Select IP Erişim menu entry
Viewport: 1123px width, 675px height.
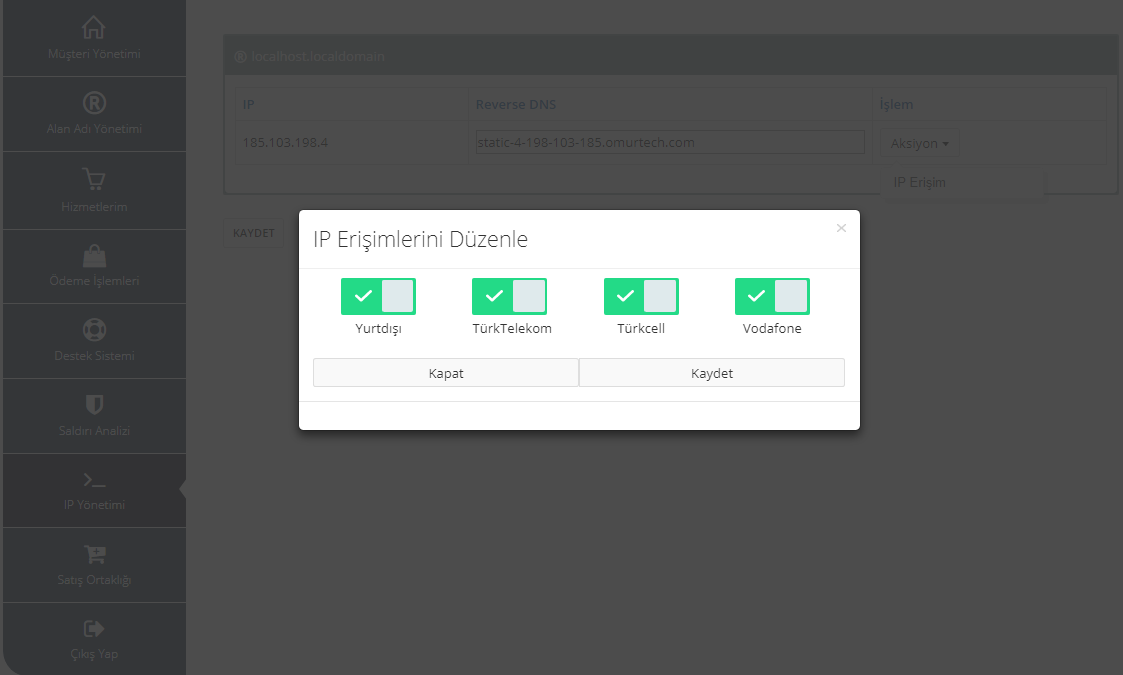919,182
